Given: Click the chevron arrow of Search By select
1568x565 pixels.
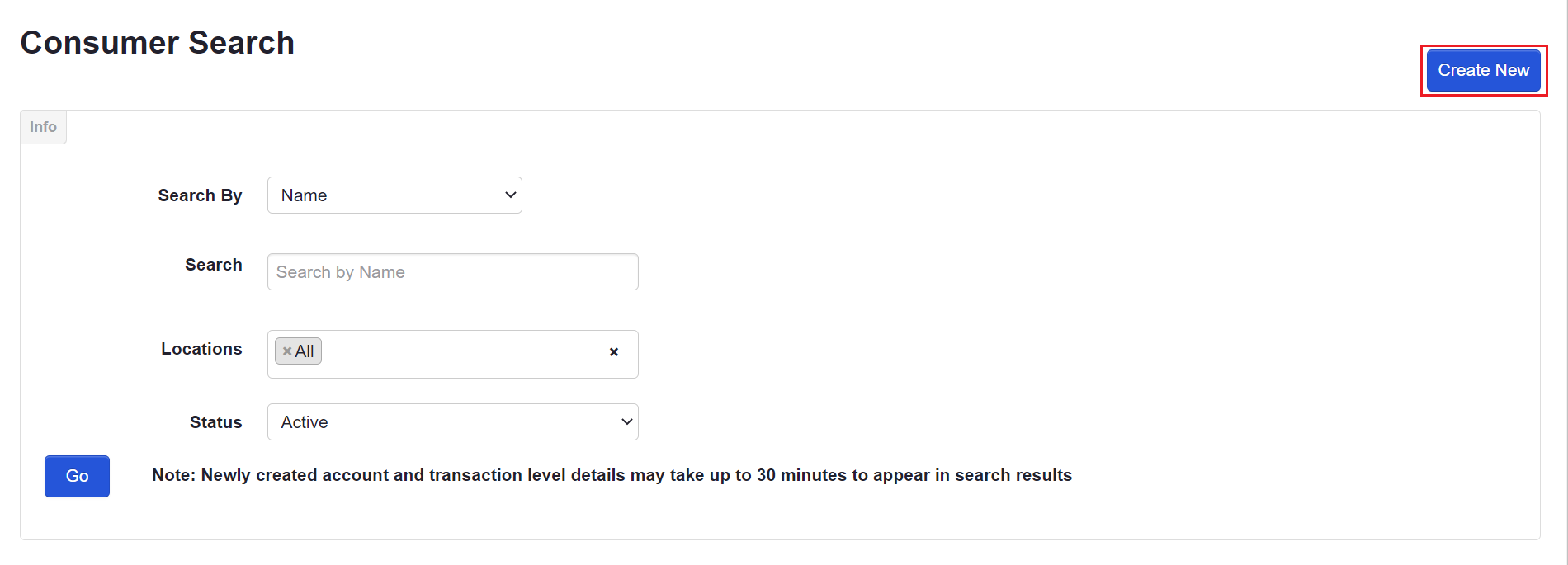Looking at the screenshot, I should tap(510, 195).
